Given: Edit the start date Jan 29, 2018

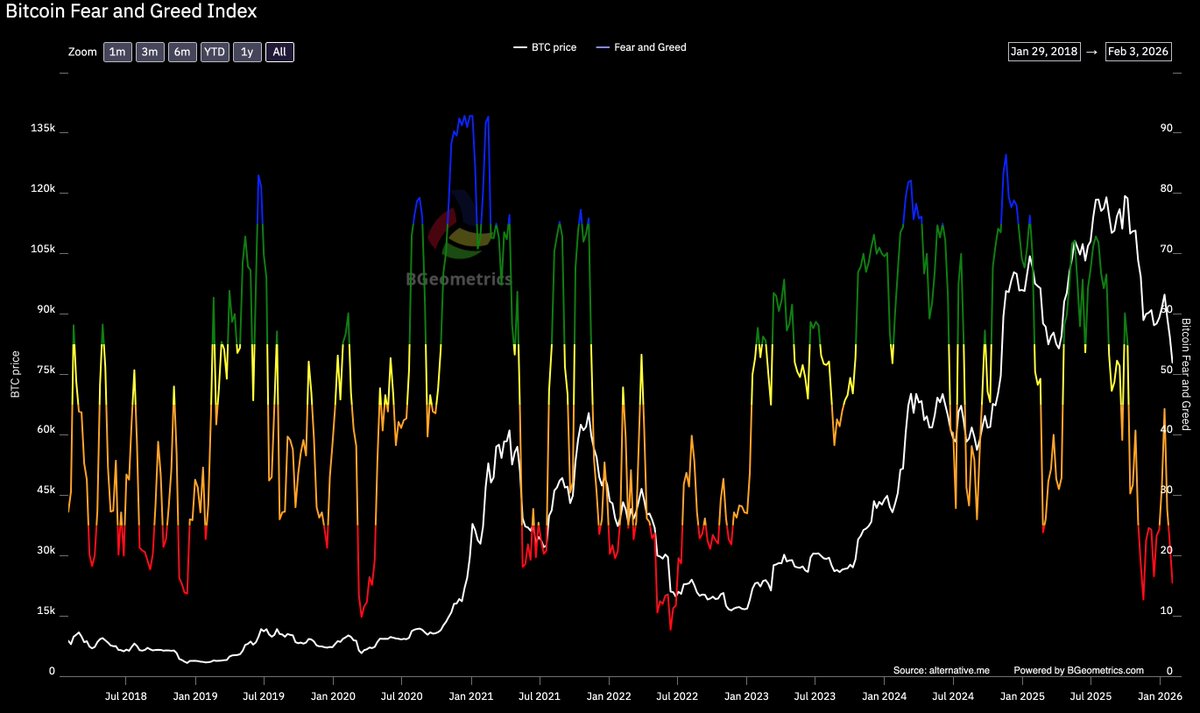Looking at the screenshot, I should pos(1044,53).
